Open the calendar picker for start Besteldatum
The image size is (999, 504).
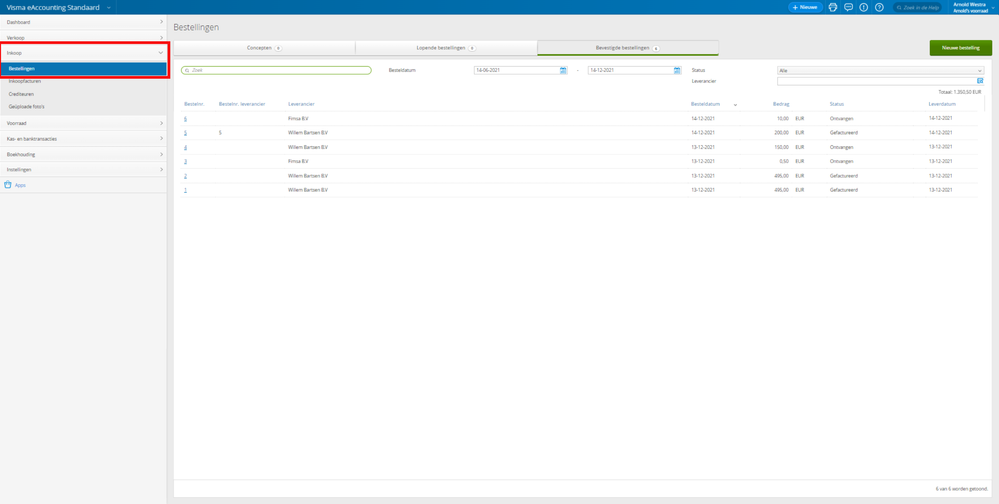[563, 70]
